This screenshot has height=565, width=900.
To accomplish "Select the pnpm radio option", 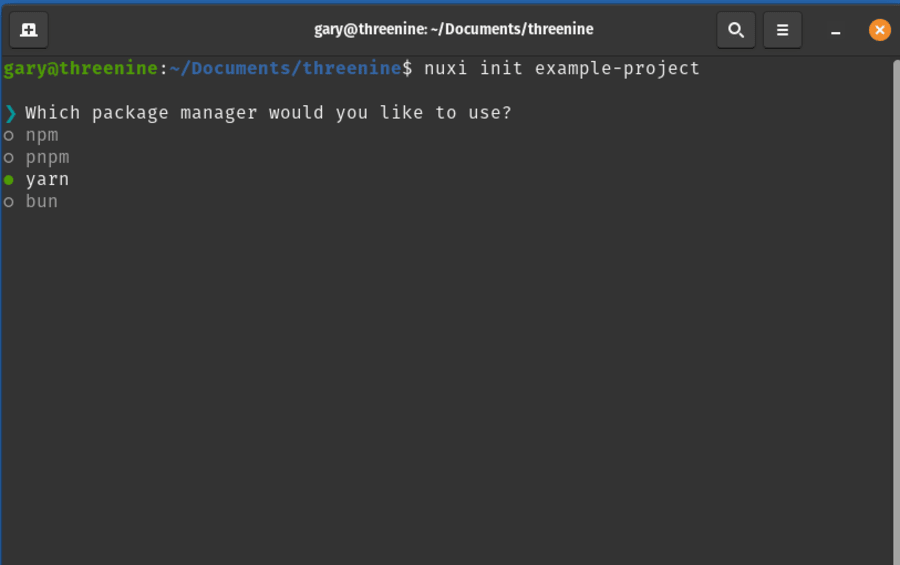I will click(9, 158).
